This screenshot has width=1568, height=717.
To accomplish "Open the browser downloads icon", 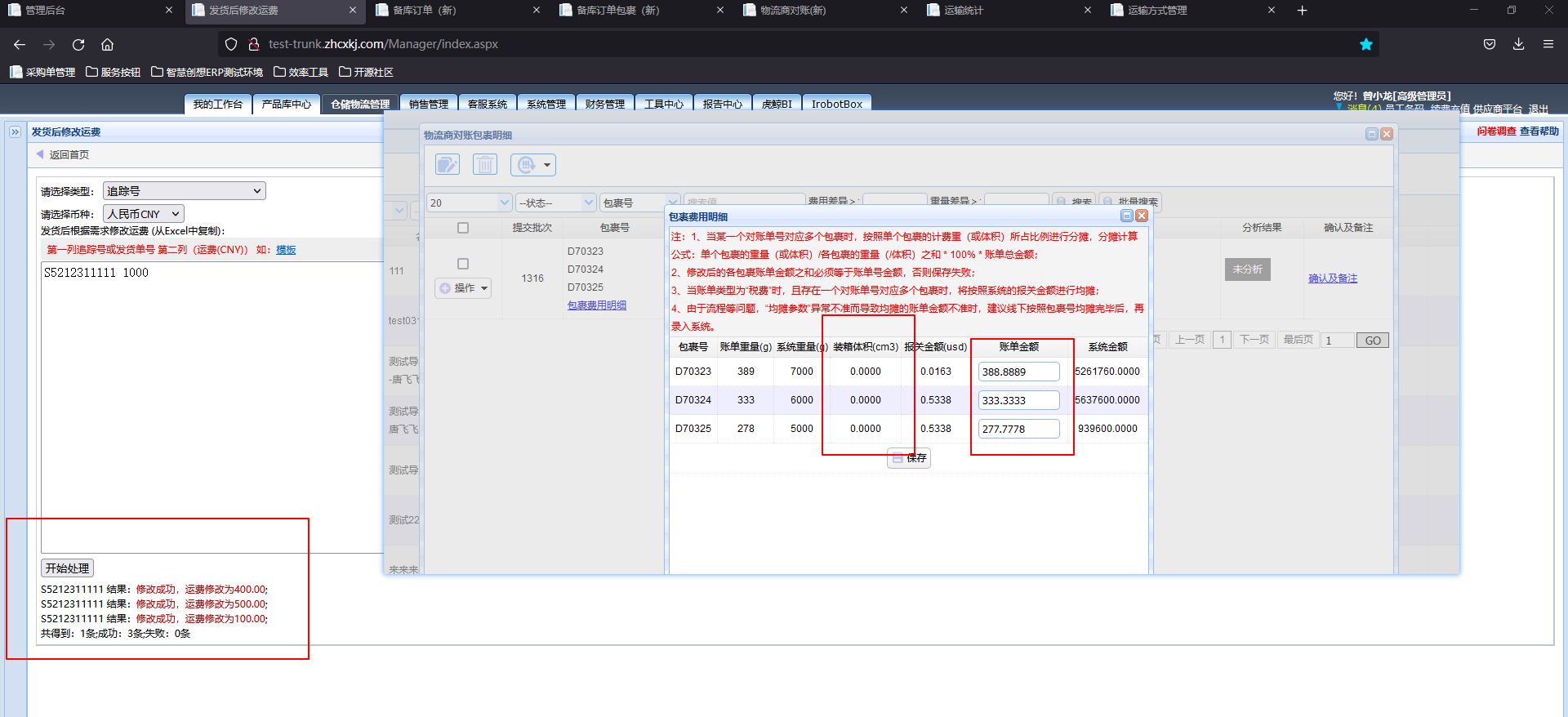I will (1519, 44).
